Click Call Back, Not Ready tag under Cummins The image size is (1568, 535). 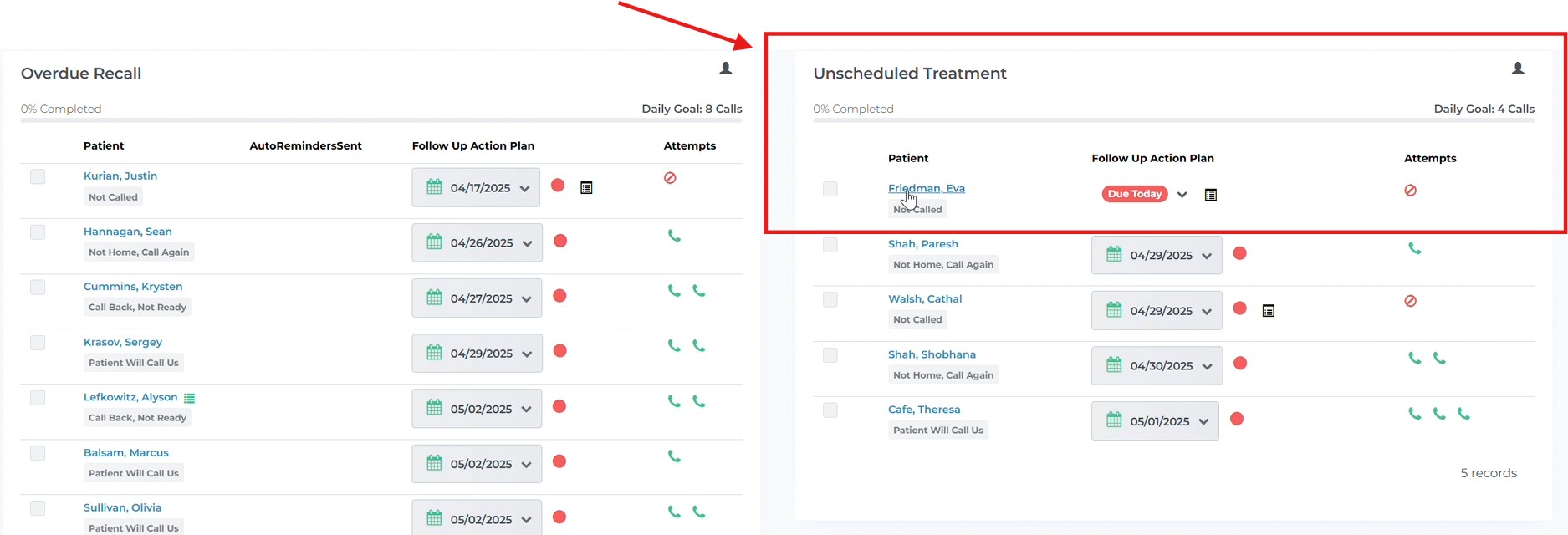[137, 308]
